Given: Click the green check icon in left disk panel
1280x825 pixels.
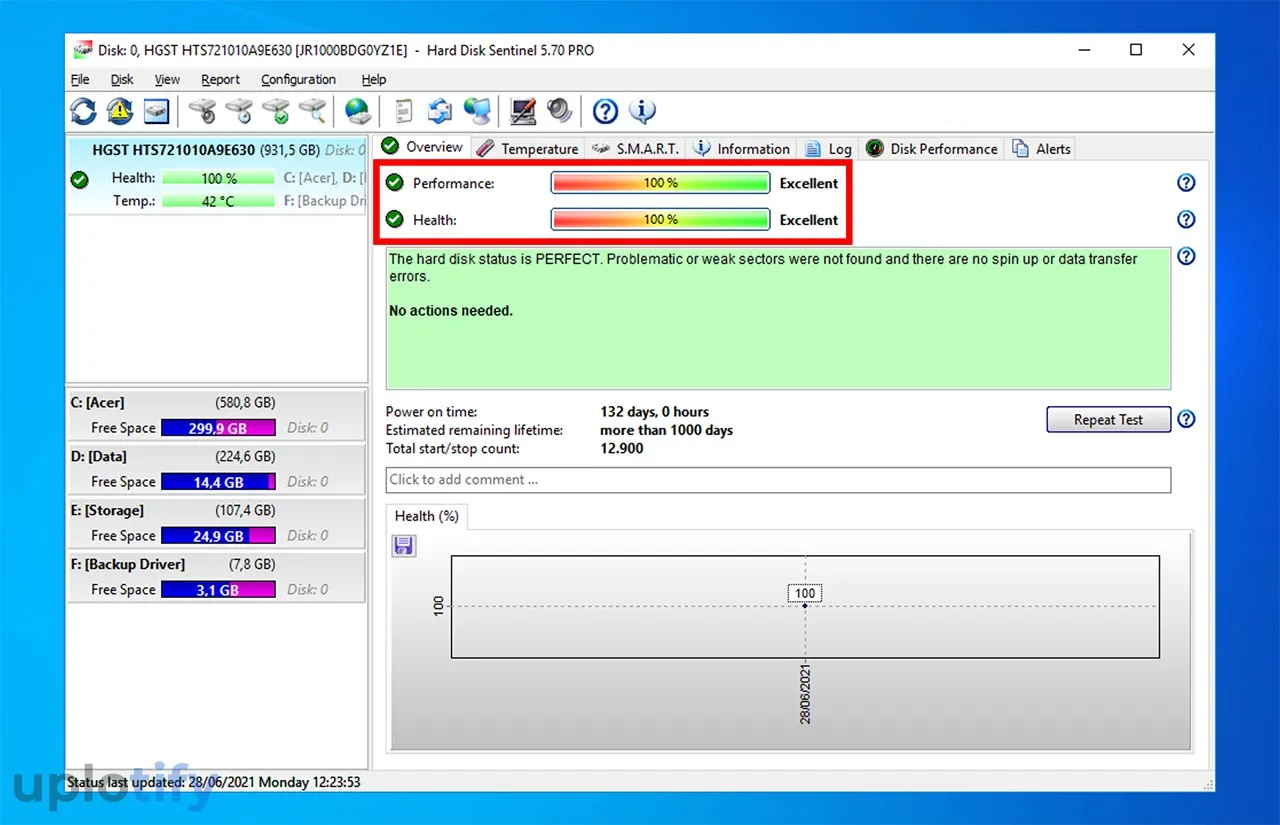Looking at the screenshot, I should (80, 180).
